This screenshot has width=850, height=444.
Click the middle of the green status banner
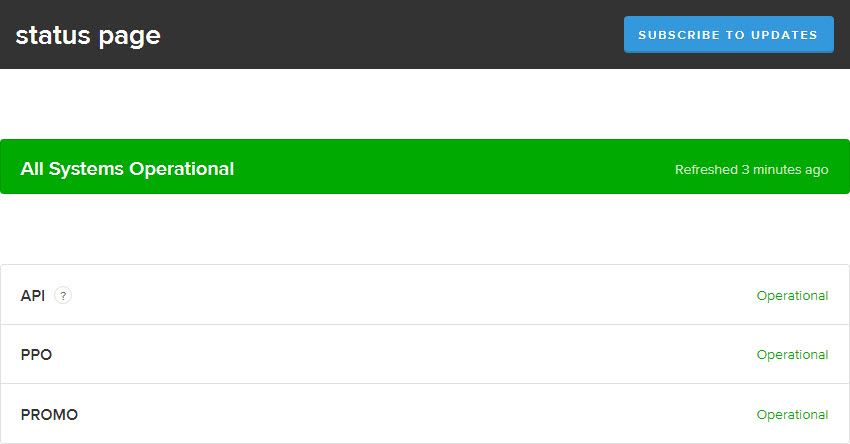point(425,167)
